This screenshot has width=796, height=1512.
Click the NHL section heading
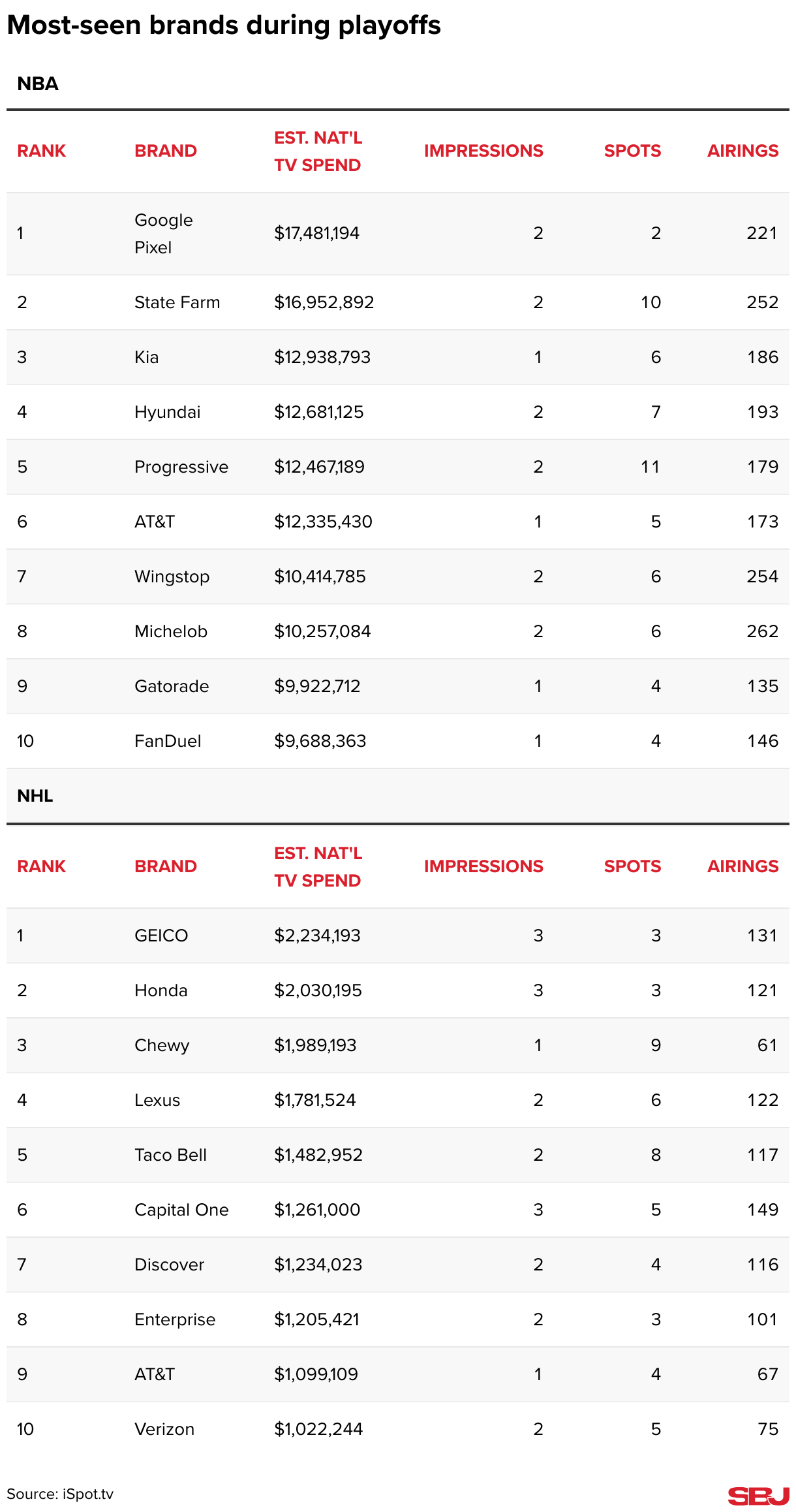click(35, 796)
